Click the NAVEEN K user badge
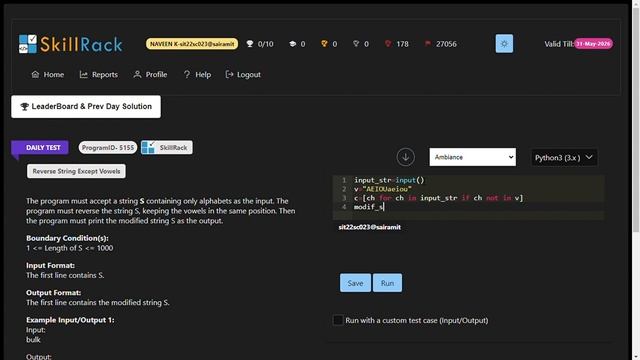640x360 pixels. (x=192, y=44)
